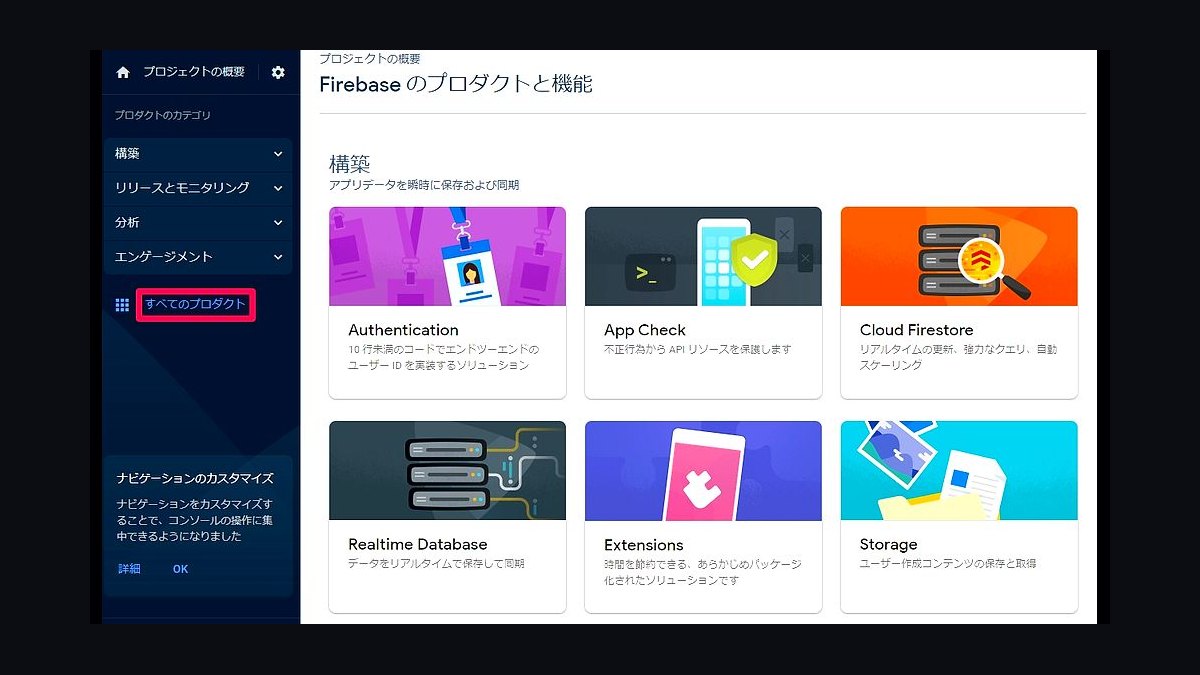Click the grid icon next to すべてのプロダクト
Viewport: 1200px width, 675px height.
coord(122,304)
